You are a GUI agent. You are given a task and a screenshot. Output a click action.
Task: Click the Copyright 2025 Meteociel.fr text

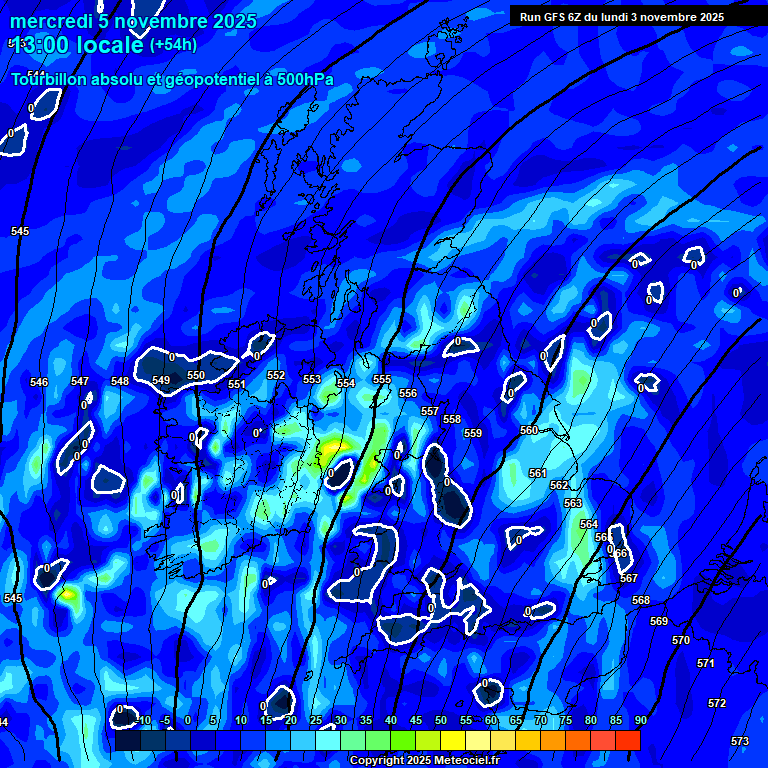[x=424, y=761]
